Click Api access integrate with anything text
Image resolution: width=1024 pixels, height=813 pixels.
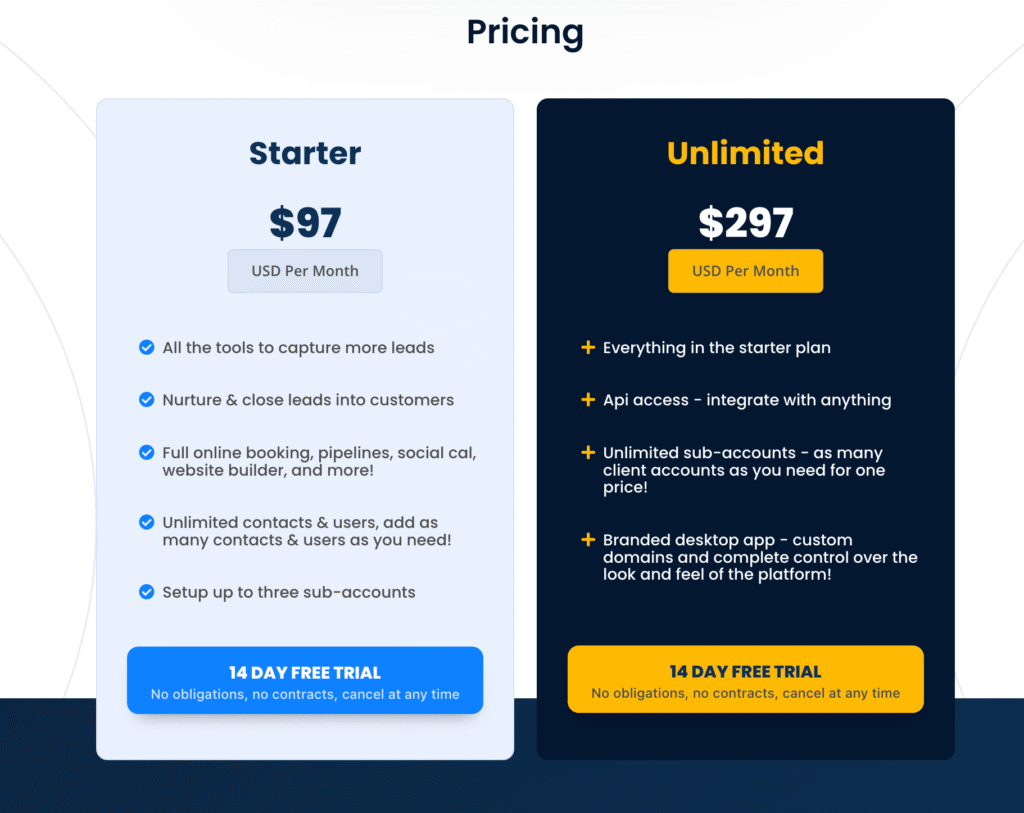[x=746, y=400]
